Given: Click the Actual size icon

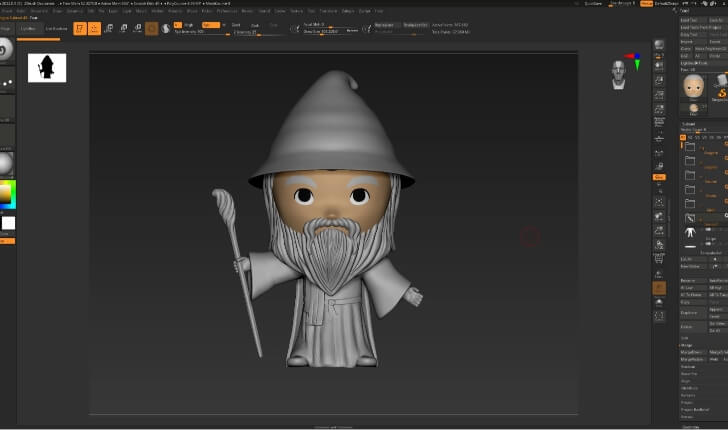Looking at the screenshot, I should (659, 95).
